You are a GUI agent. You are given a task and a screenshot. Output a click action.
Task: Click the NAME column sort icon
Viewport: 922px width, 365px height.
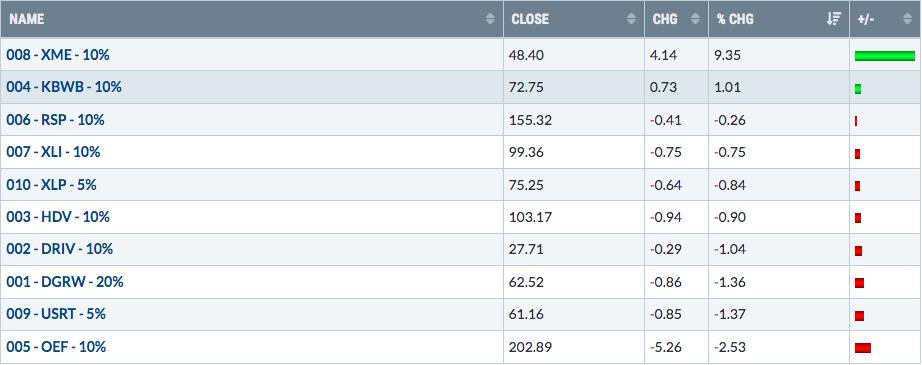490,19
